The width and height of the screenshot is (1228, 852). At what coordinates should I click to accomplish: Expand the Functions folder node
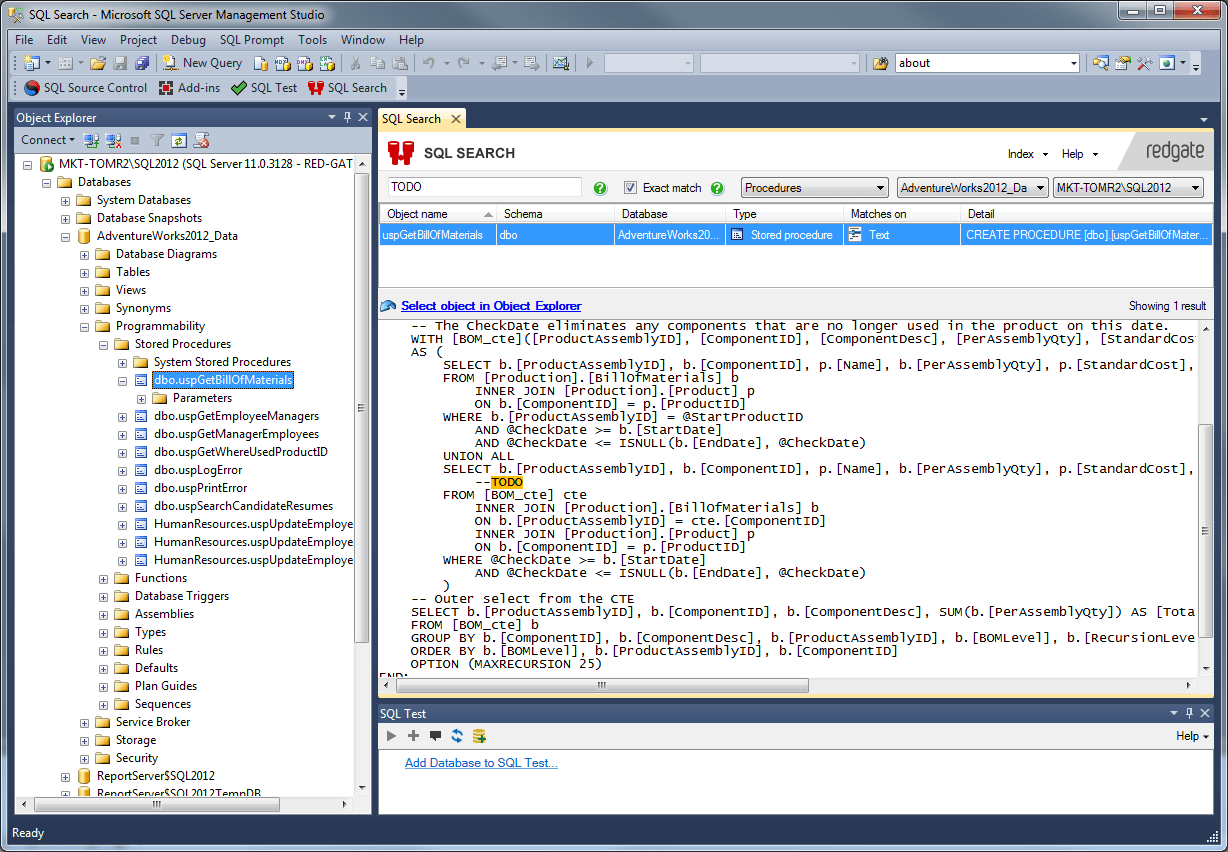pyautogui.click(x=104, y=578)
